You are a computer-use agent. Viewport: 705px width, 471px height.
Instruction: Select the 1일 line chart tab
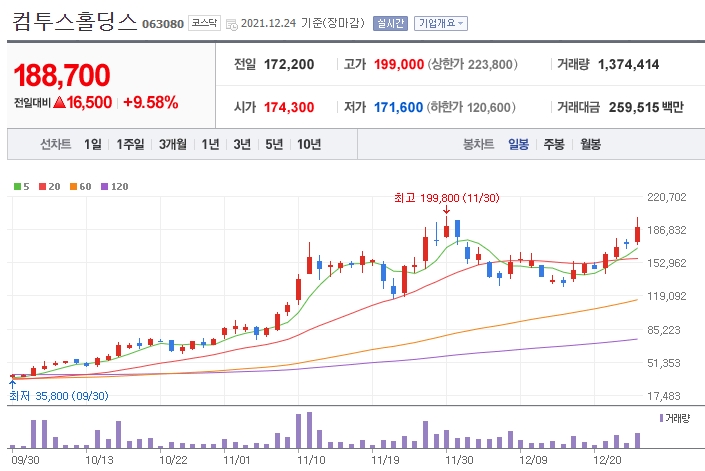point(93,144)
